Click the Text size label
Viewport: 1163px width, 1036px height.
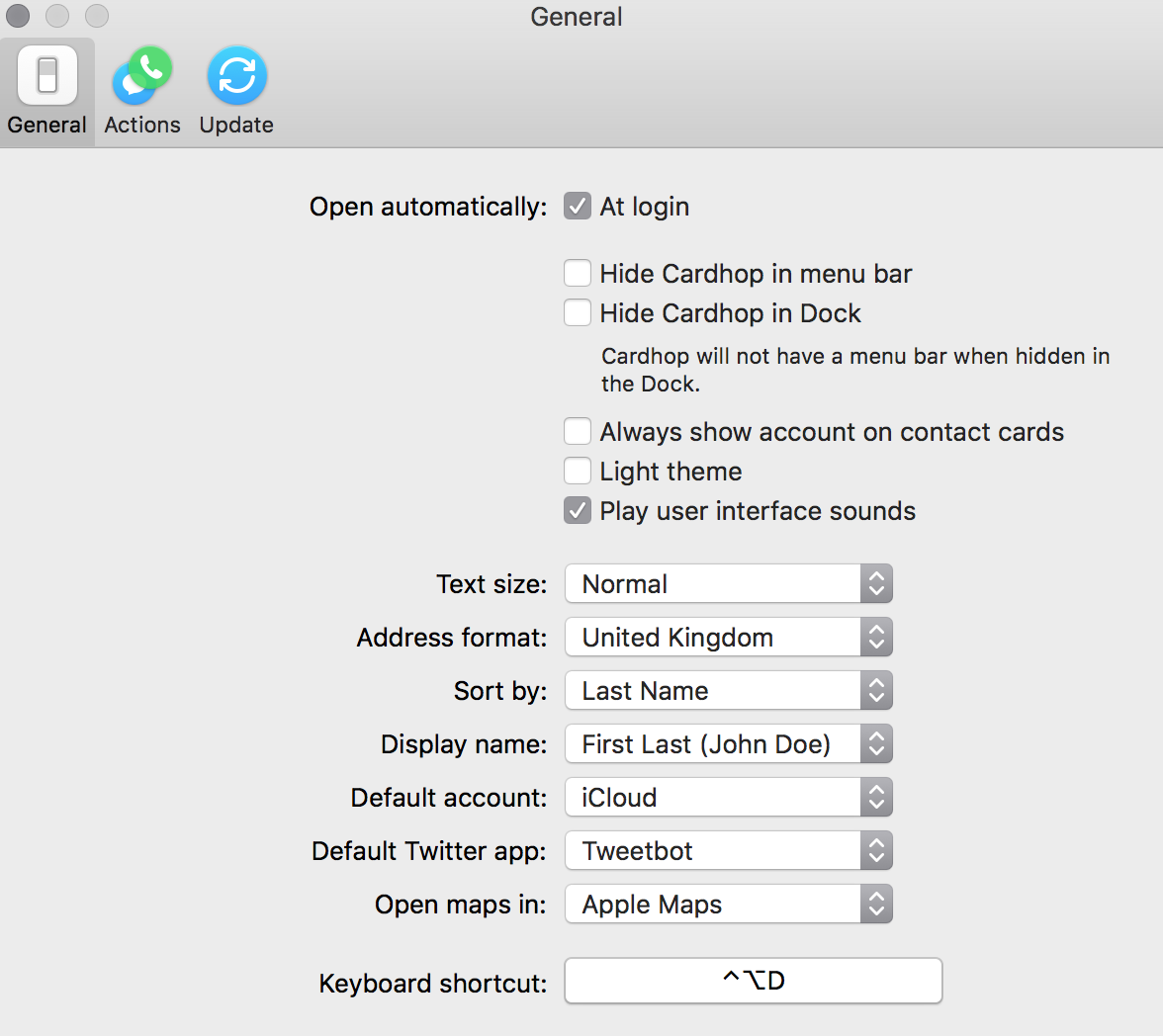coord(491,584)
